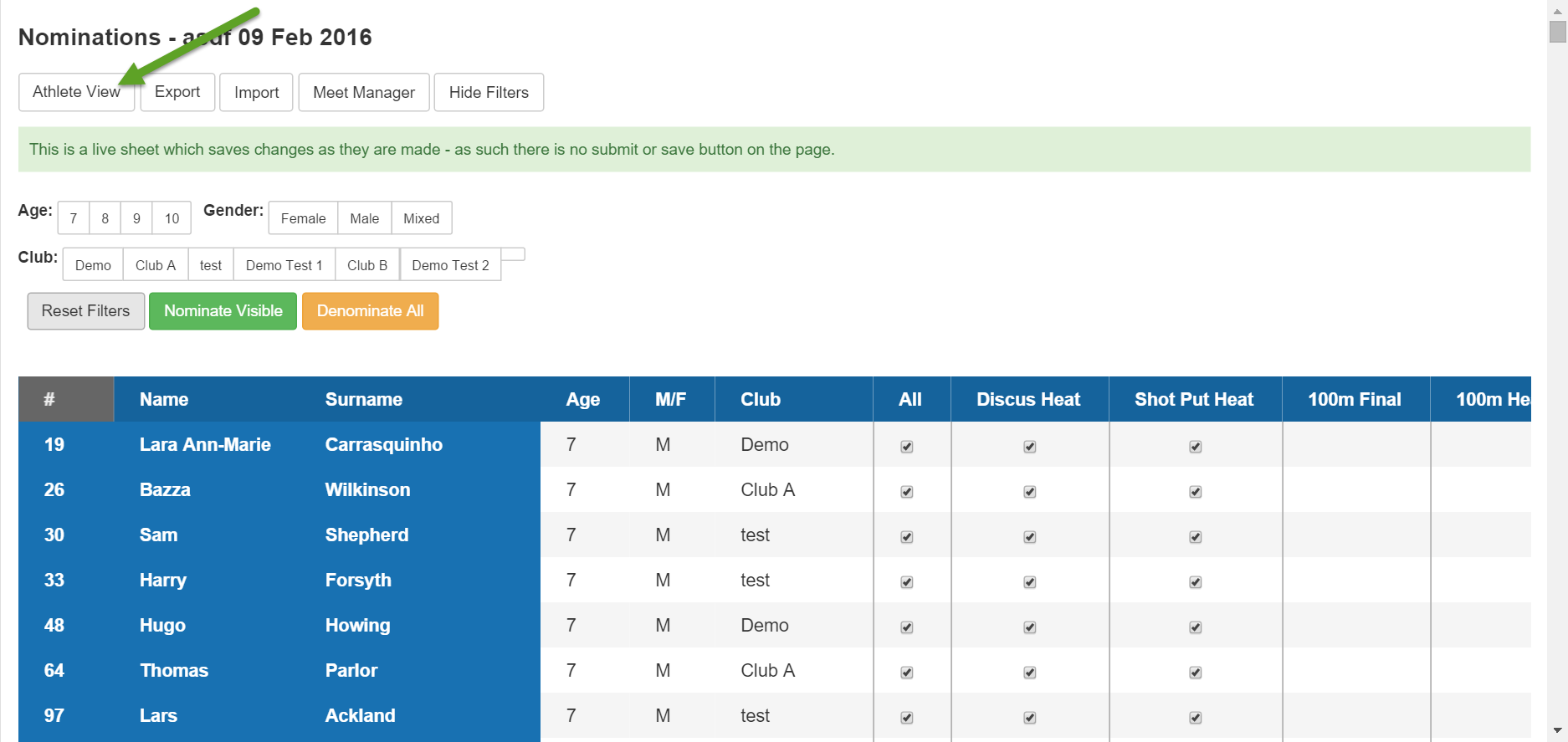Uncheck Discus Heat for Hugo Howing

tap(1030, 627)
